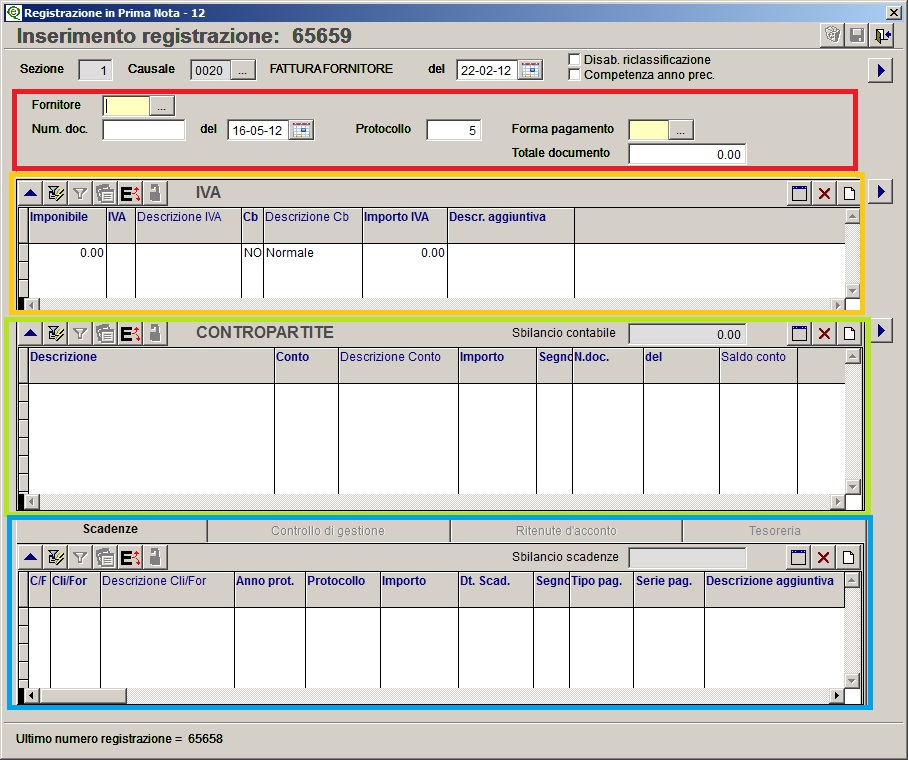Click the window icon in the CONTROPARTITE section

[x=799, y=333]
